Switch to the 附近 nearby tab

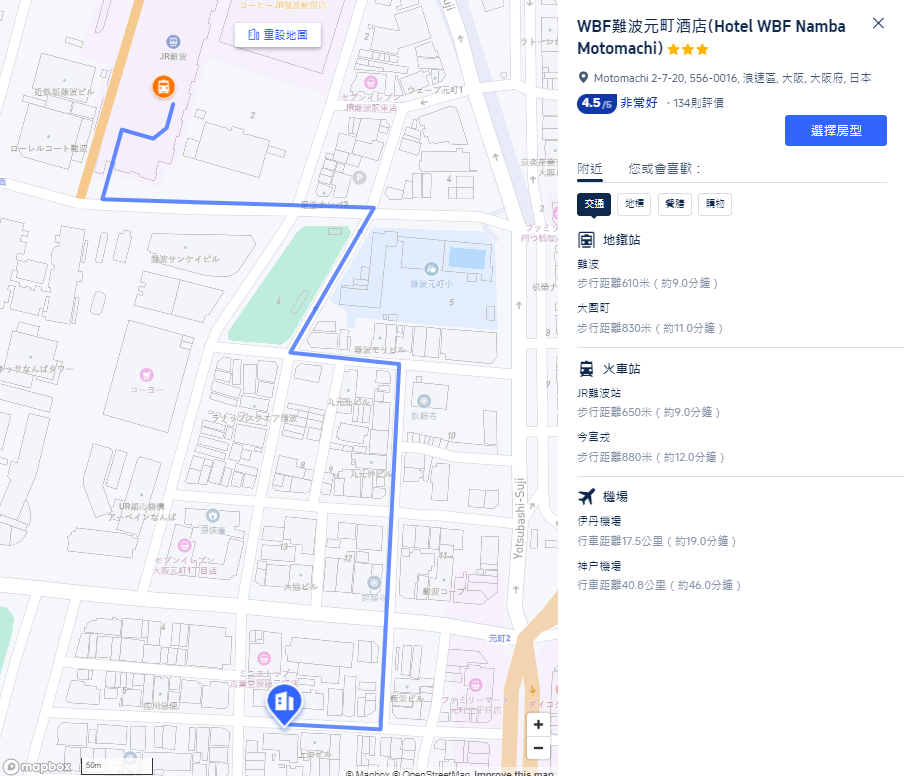(590, 168)
